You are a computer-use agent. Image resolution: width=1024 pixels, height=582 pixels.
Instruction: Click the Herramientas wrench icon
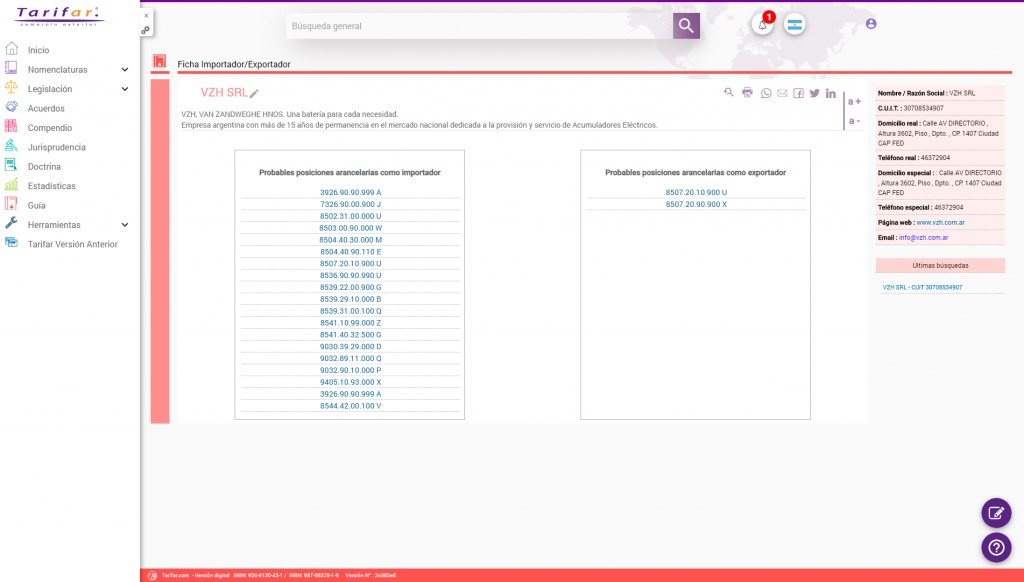[x=11, y=223]
